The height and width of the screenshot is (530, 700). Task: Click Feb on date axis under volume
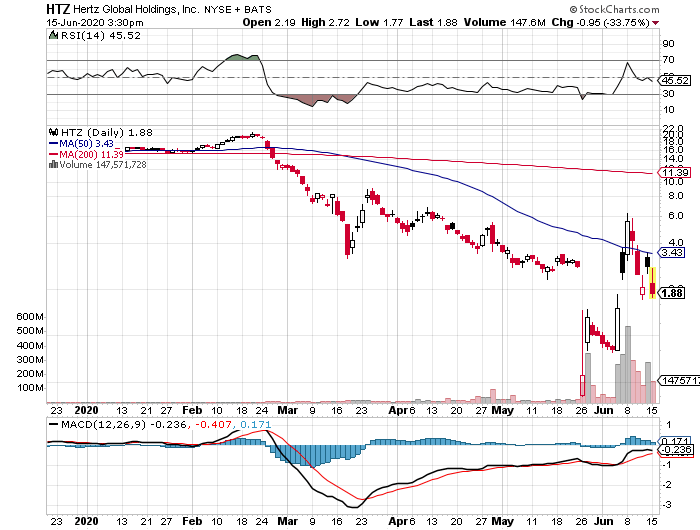(x=192, y=410)
